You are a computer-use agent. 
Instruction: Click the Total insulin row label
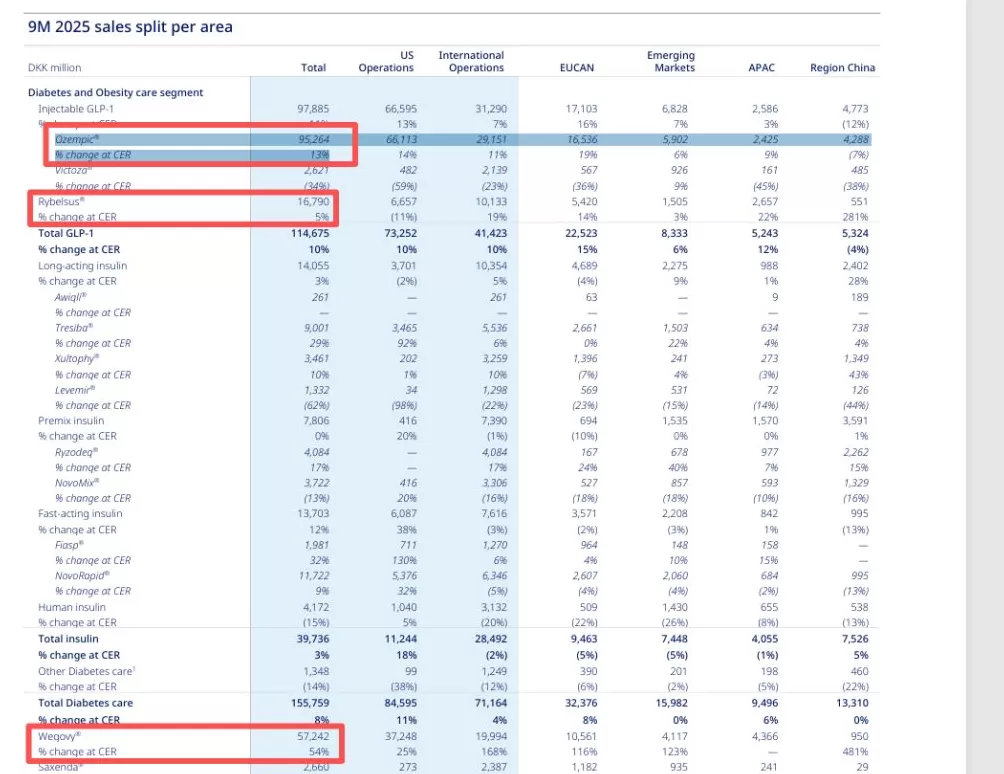click(x=70, y=638)
